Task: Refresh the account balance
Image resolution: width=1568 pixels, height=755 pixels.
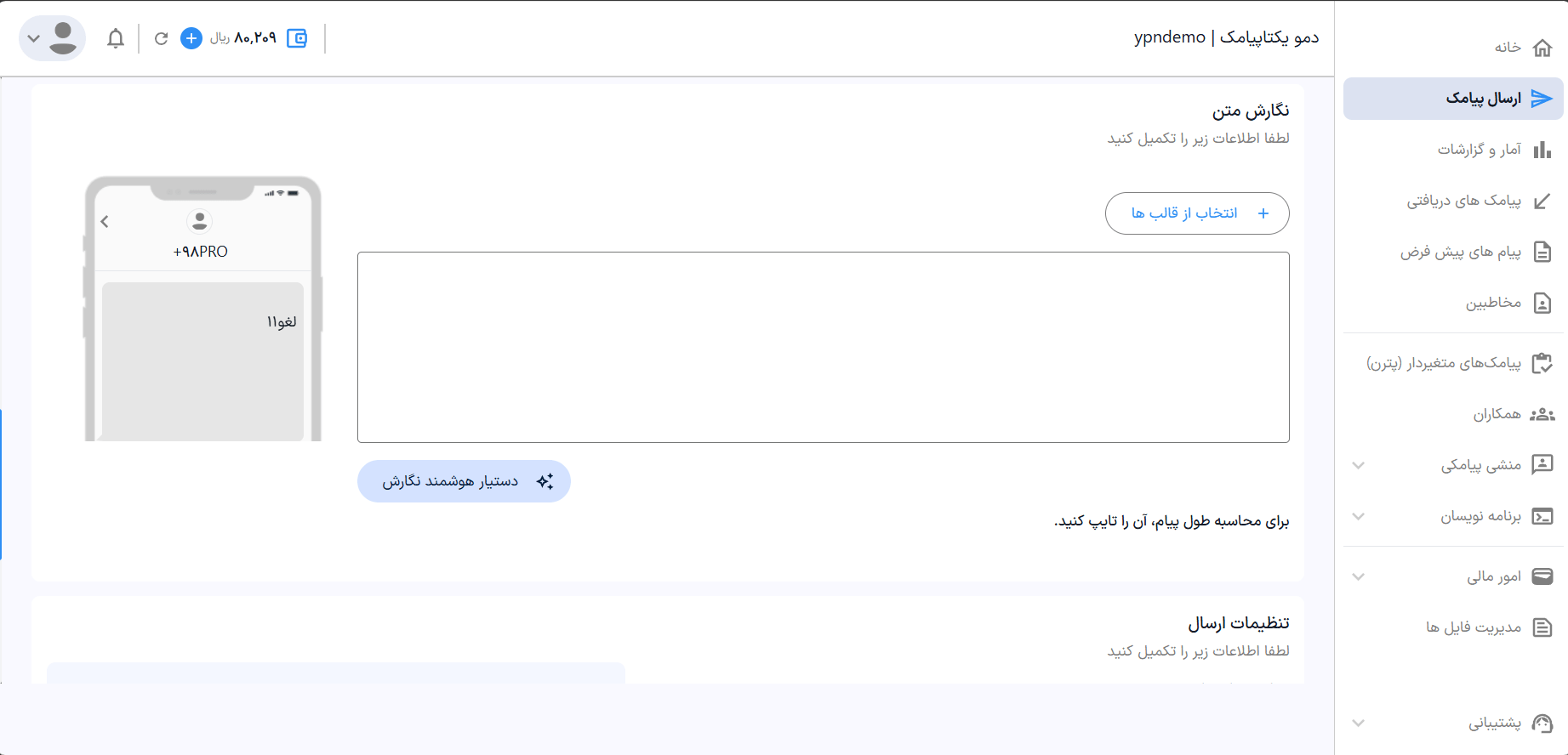Action: tap(161, 38)
